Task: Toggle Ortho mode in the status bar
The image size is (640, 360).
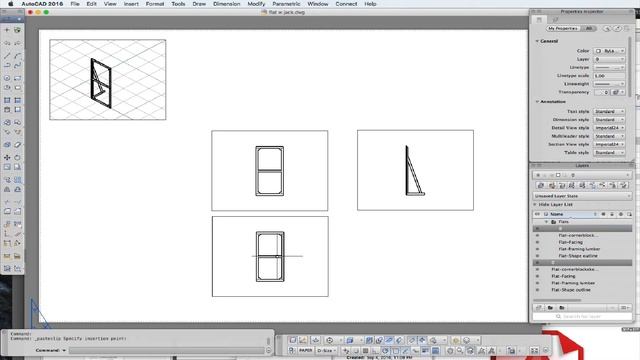Action: 375,351
